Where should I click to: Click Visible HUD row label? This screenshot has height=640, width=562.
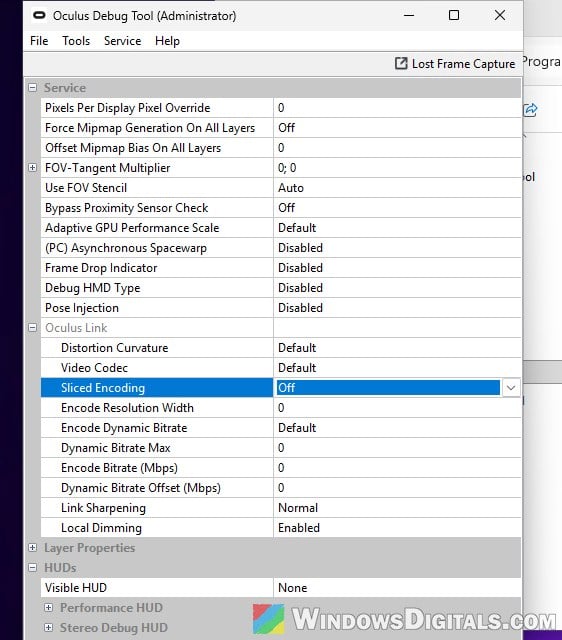pyautogui.click(x=76, y=588)
